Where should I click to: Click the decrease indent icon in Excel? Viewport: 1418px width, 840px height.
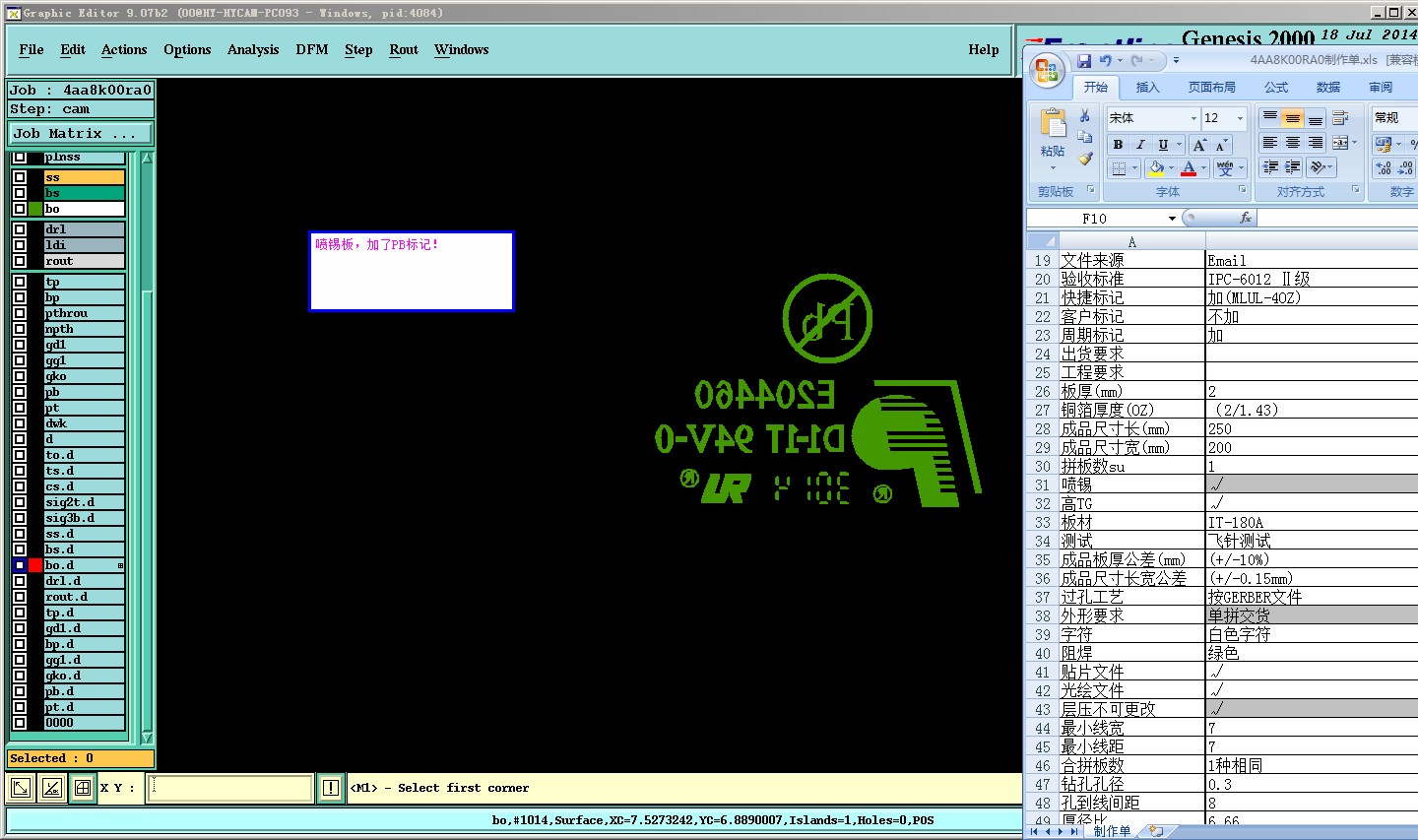pyautogui.click(x=1270, y=167)
